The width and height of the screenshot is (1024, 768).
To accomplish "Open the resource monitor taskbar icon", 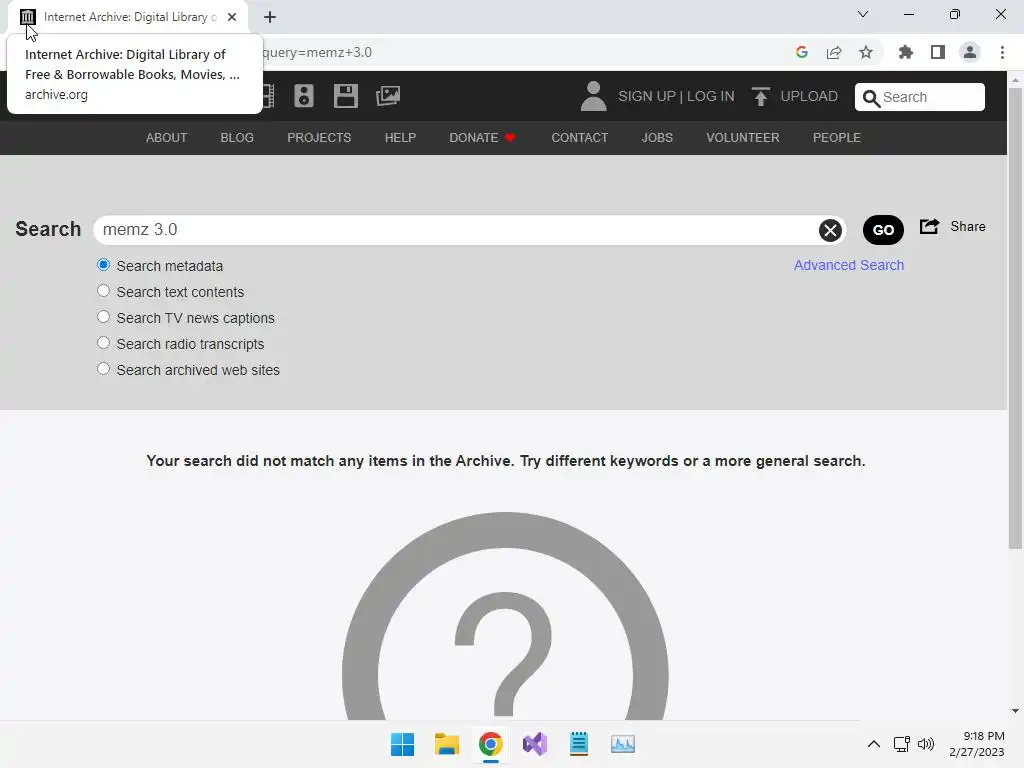I will pyautogui.click(x=622, y=744).
